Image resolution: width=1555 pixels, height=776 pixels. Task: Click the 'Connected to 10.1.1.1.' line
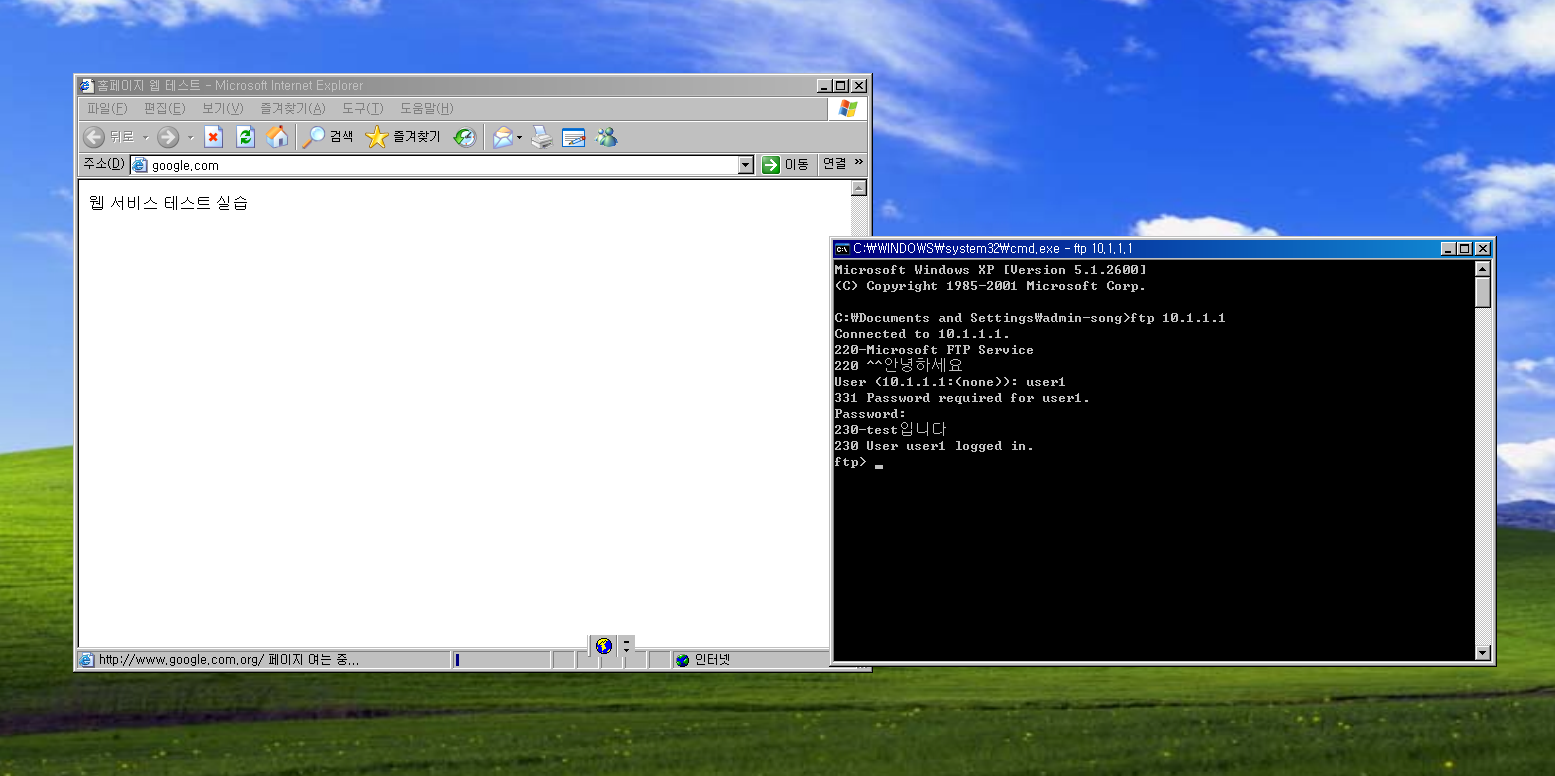coord(922,334)
